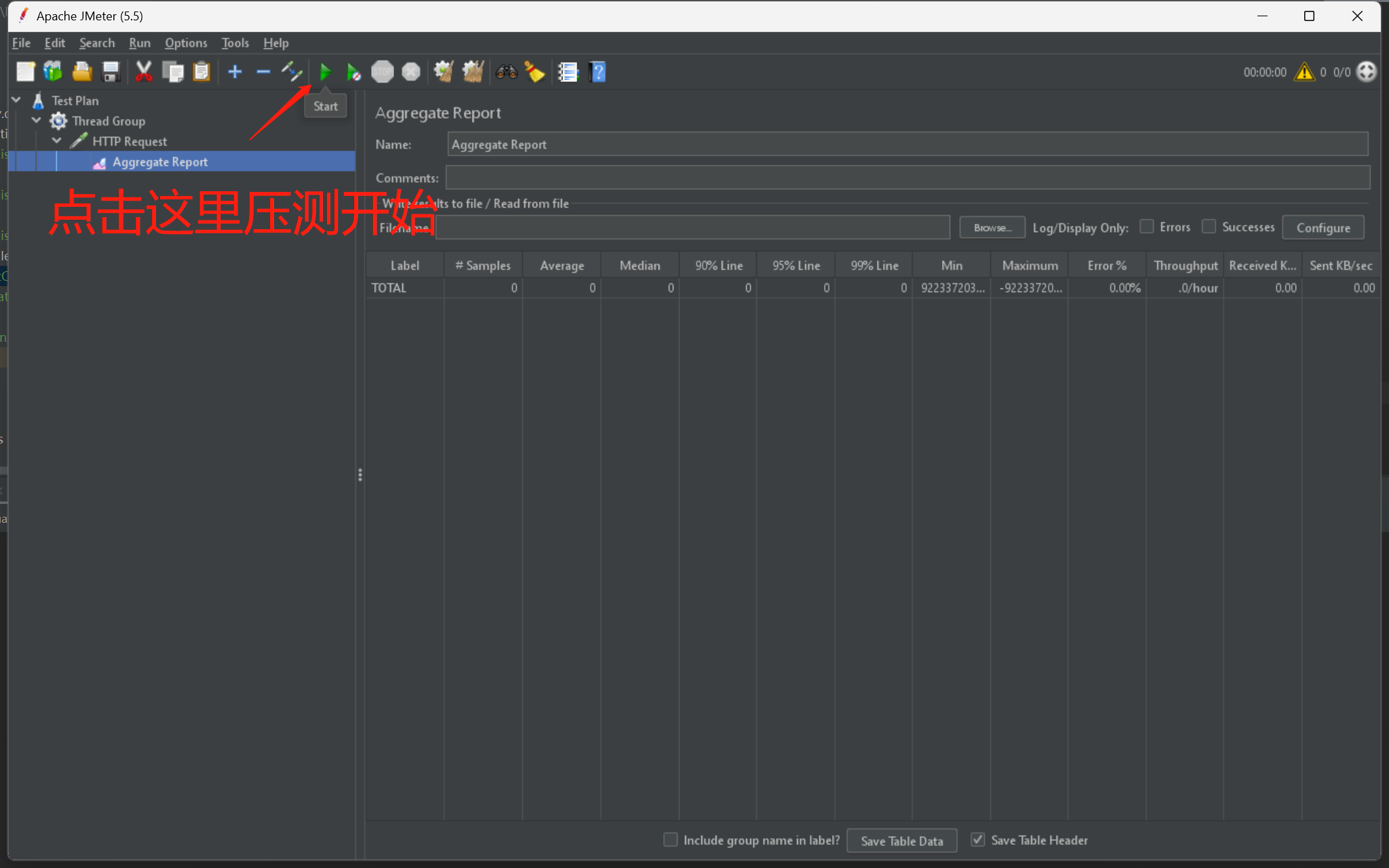This screenshot has width=1389, height=868.
Task: Toggle the Errors checkbox
Action: coord(1147,226)
